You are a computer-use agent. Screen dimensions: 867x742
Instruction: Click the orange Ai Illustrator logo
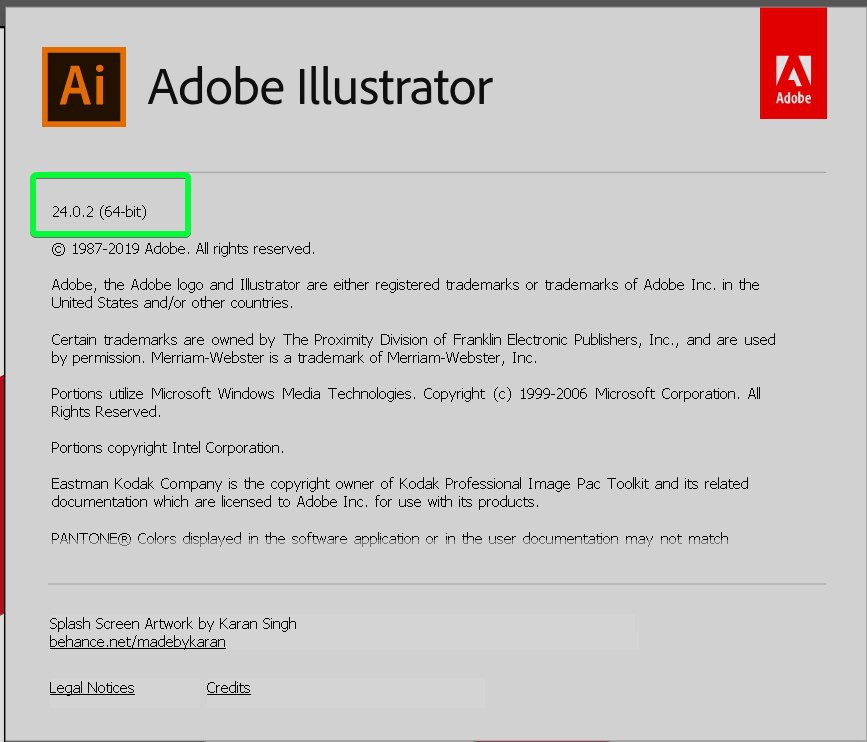click(x=84, y=87)
